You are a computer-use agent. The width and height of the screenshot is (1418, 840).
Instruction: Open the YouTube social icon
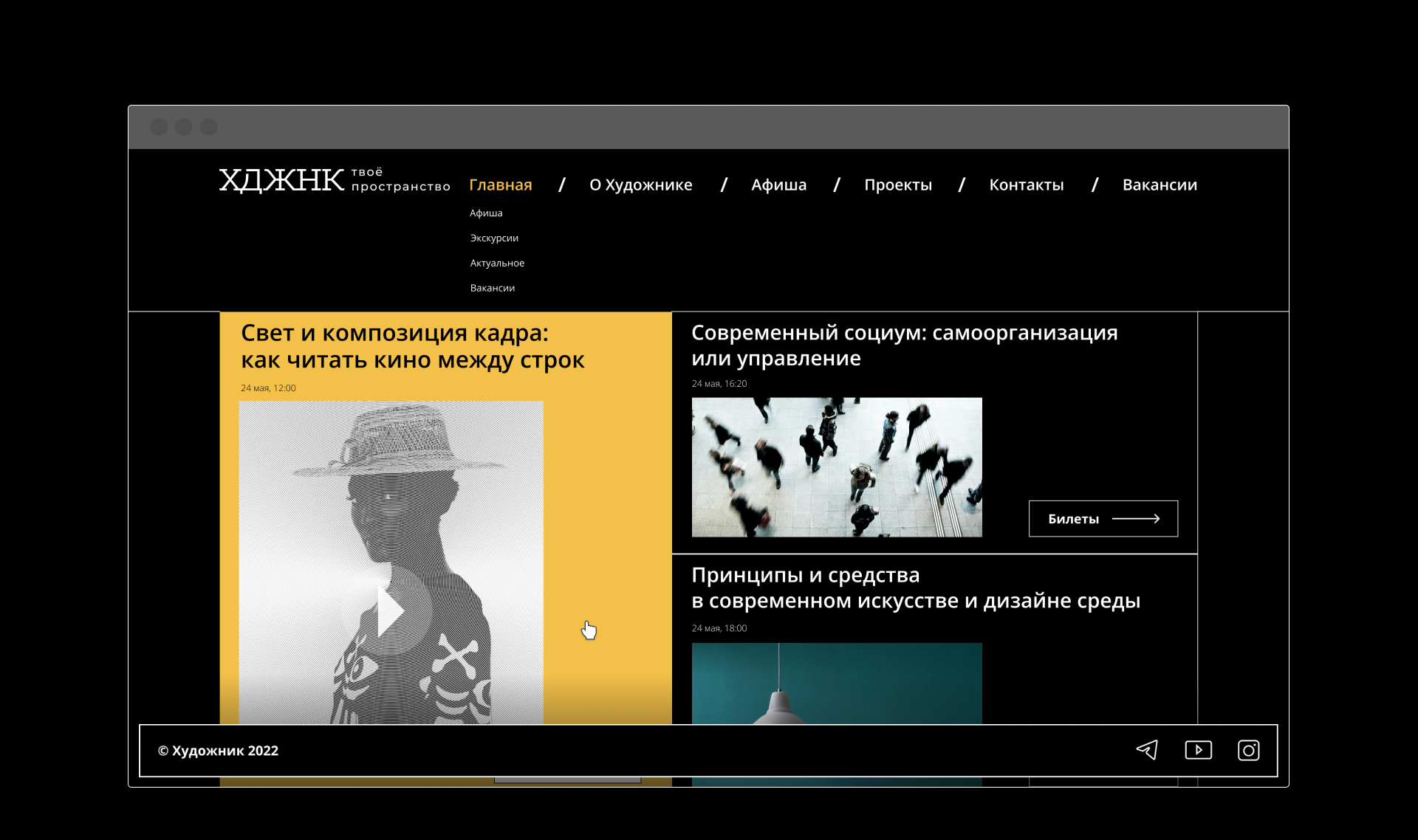point(1198,750)
